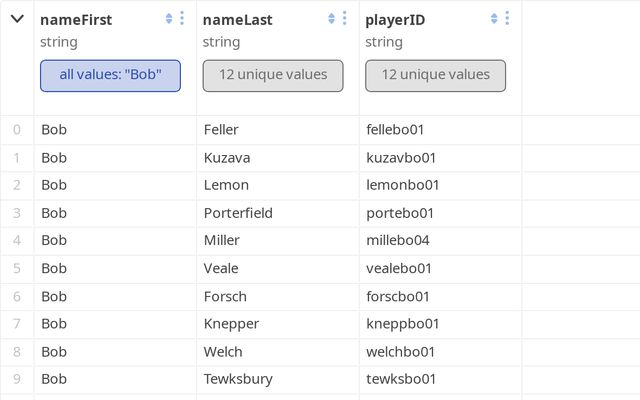Screen dimensions: 640x400
Task: Select row index 5
Action: [x=16, y=268]
